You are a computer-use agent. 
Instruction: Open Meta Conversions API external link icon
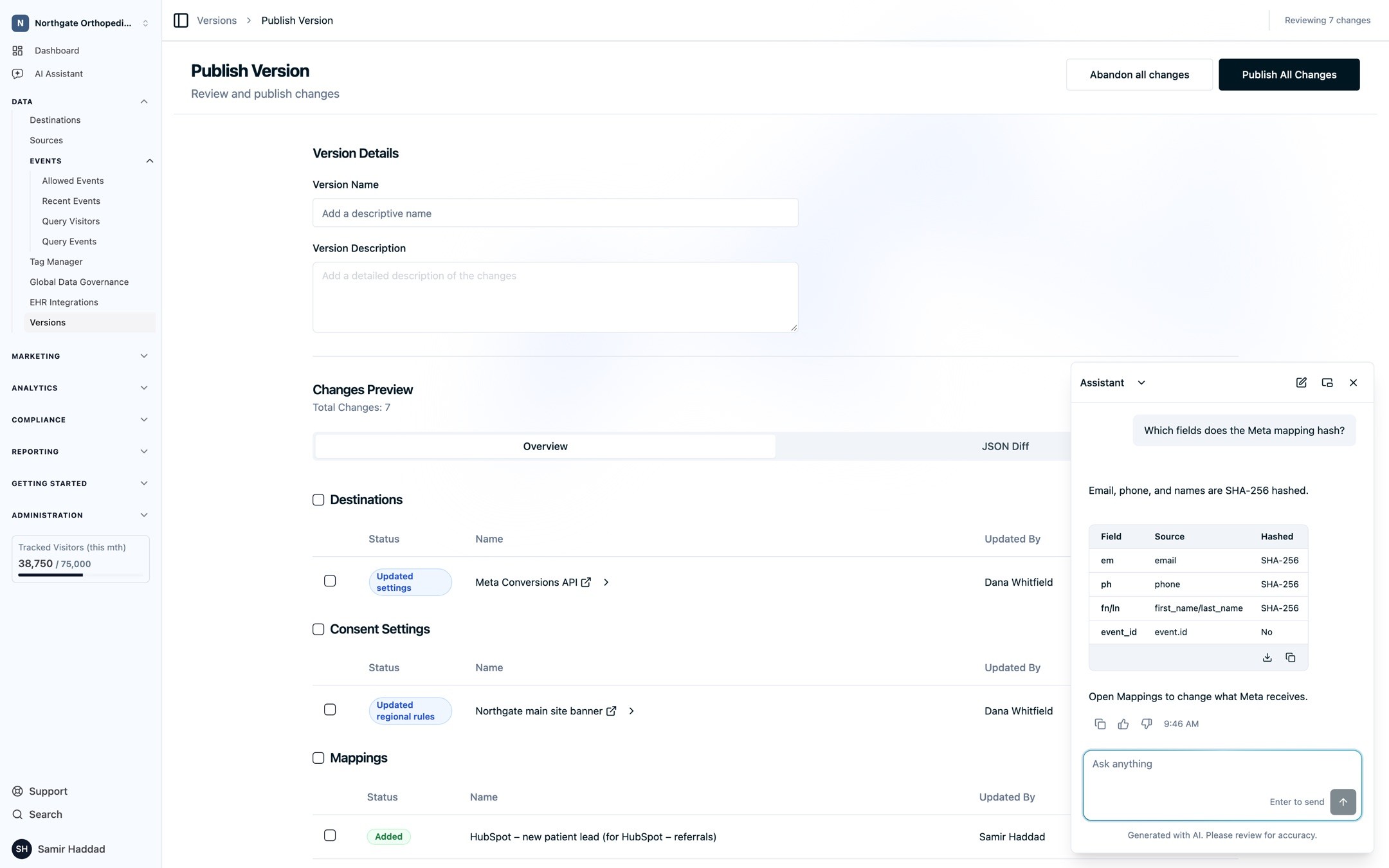click(x=586, y=583)
